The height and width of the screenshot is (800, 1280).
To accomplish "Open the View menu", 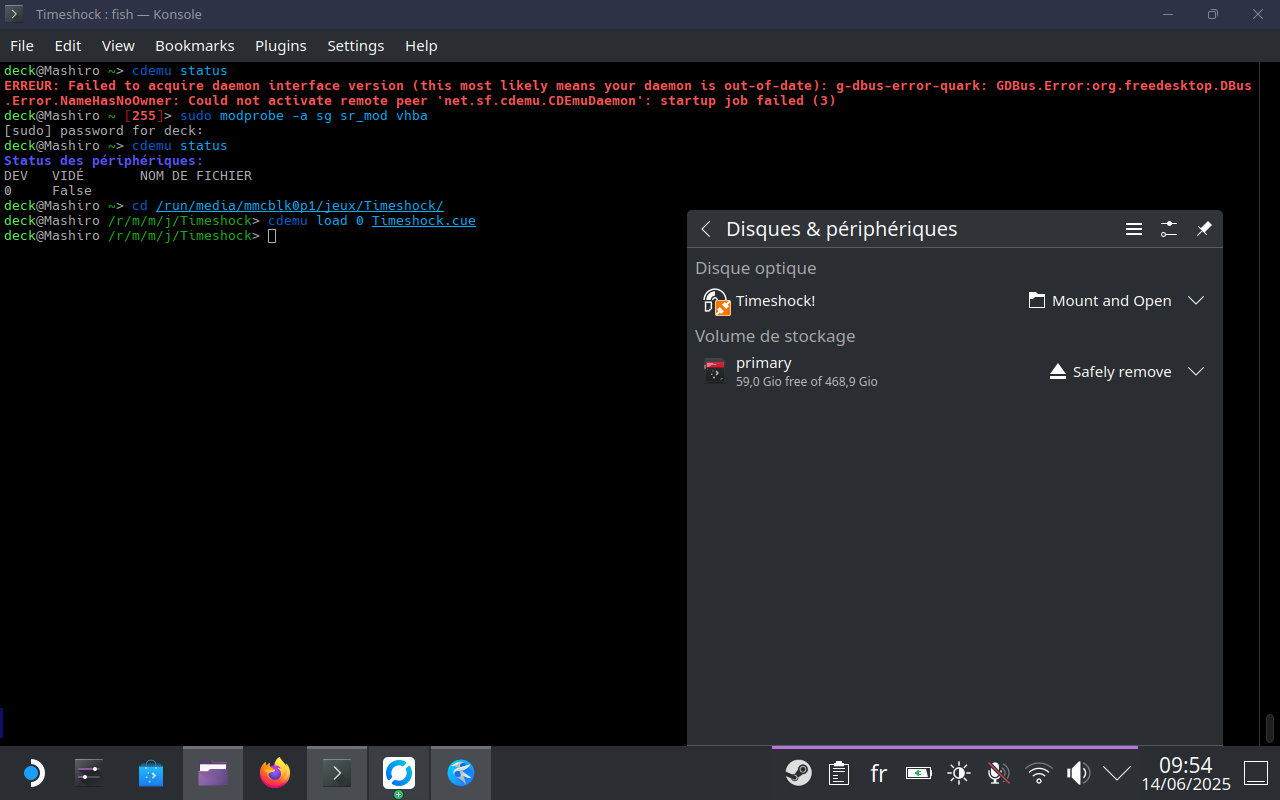I will (x=118, y=46).
